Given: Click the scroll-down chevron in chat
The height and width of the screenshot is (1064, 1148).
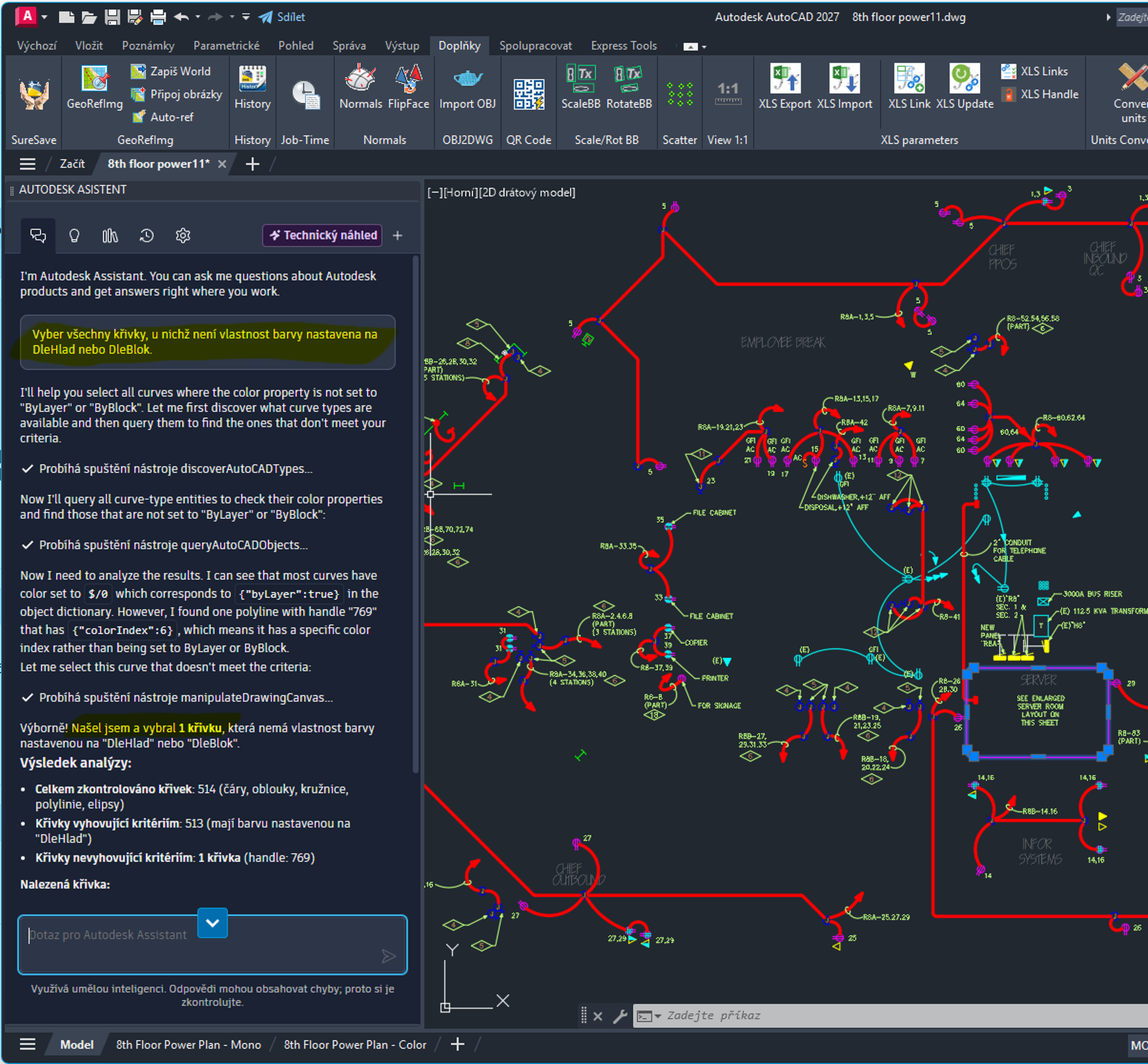Looking at the screenshot, I should tap(212, 922).
